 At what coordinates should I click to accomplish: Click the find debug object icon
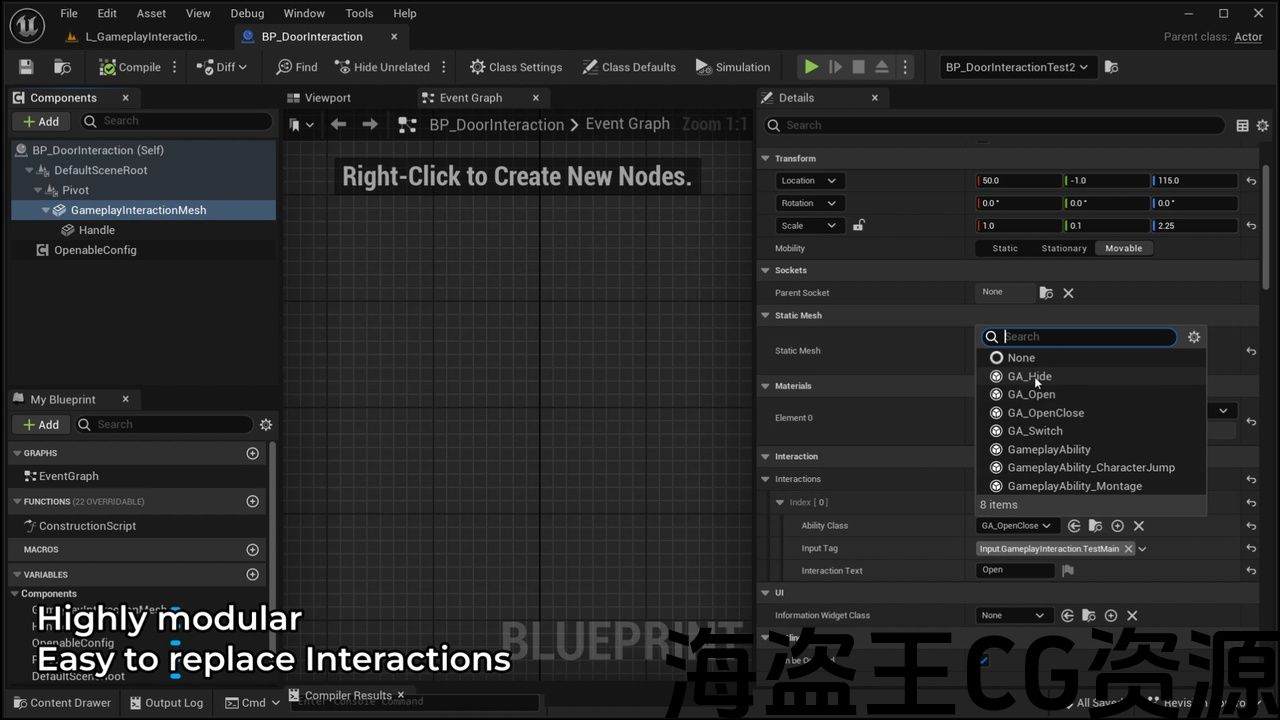1111,67
